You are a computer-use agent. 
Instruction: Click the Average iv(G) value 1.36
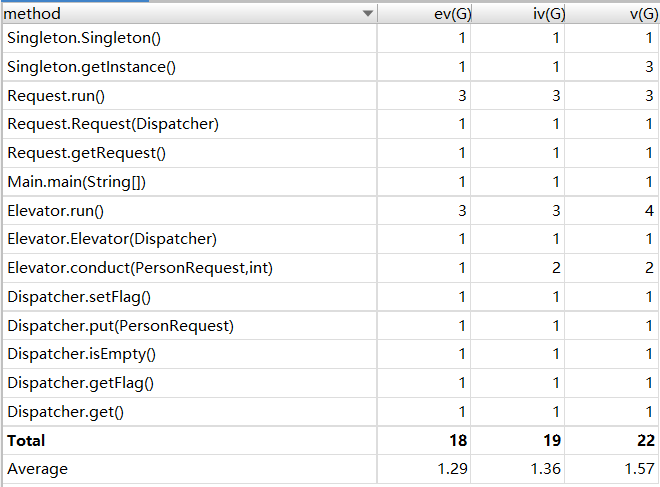coord(546,469)
